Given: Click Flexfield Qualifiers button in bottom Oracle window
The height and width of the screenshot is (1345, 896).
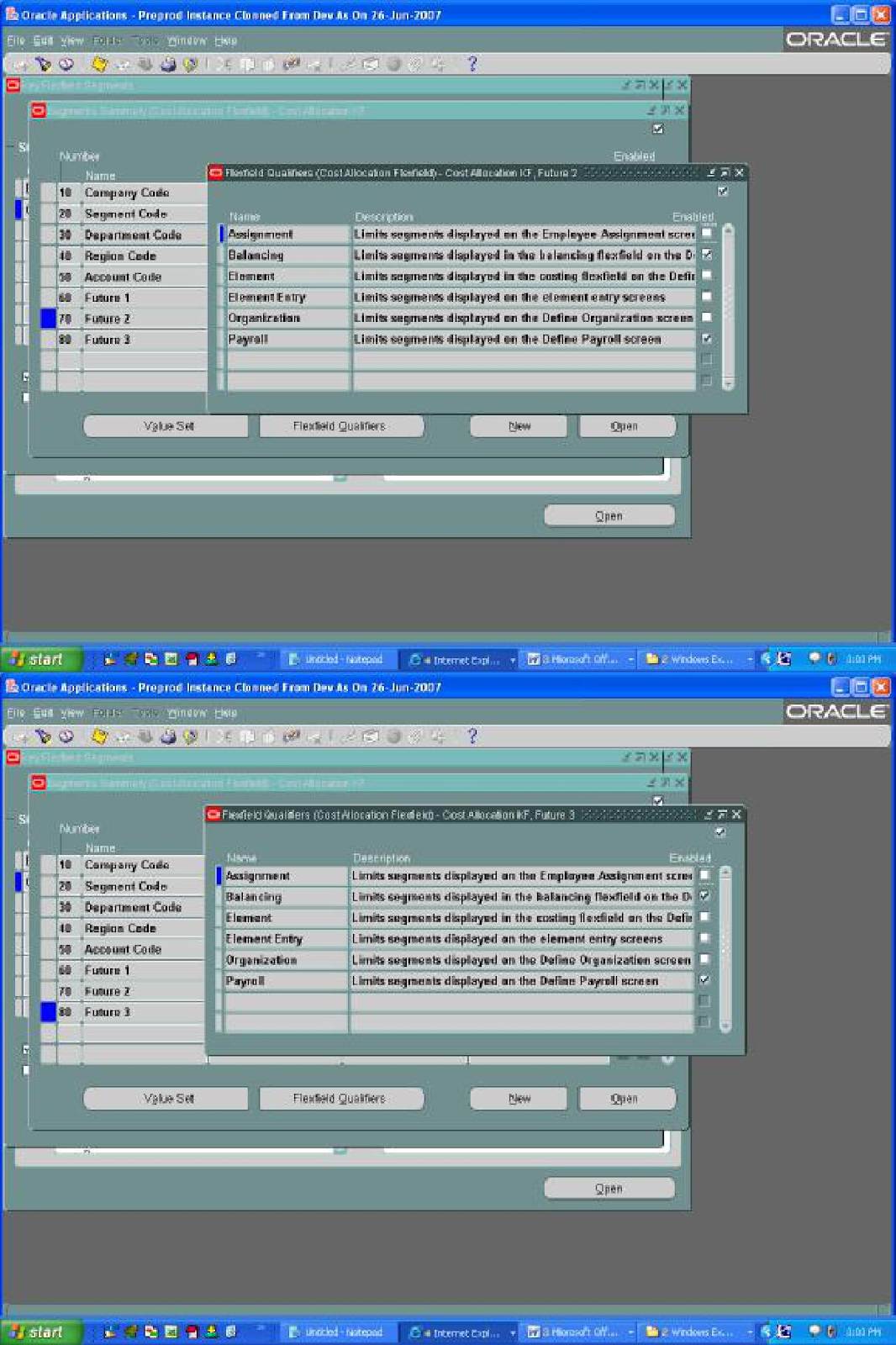Looking at the screenshot, I should [x=340, y=1099].
